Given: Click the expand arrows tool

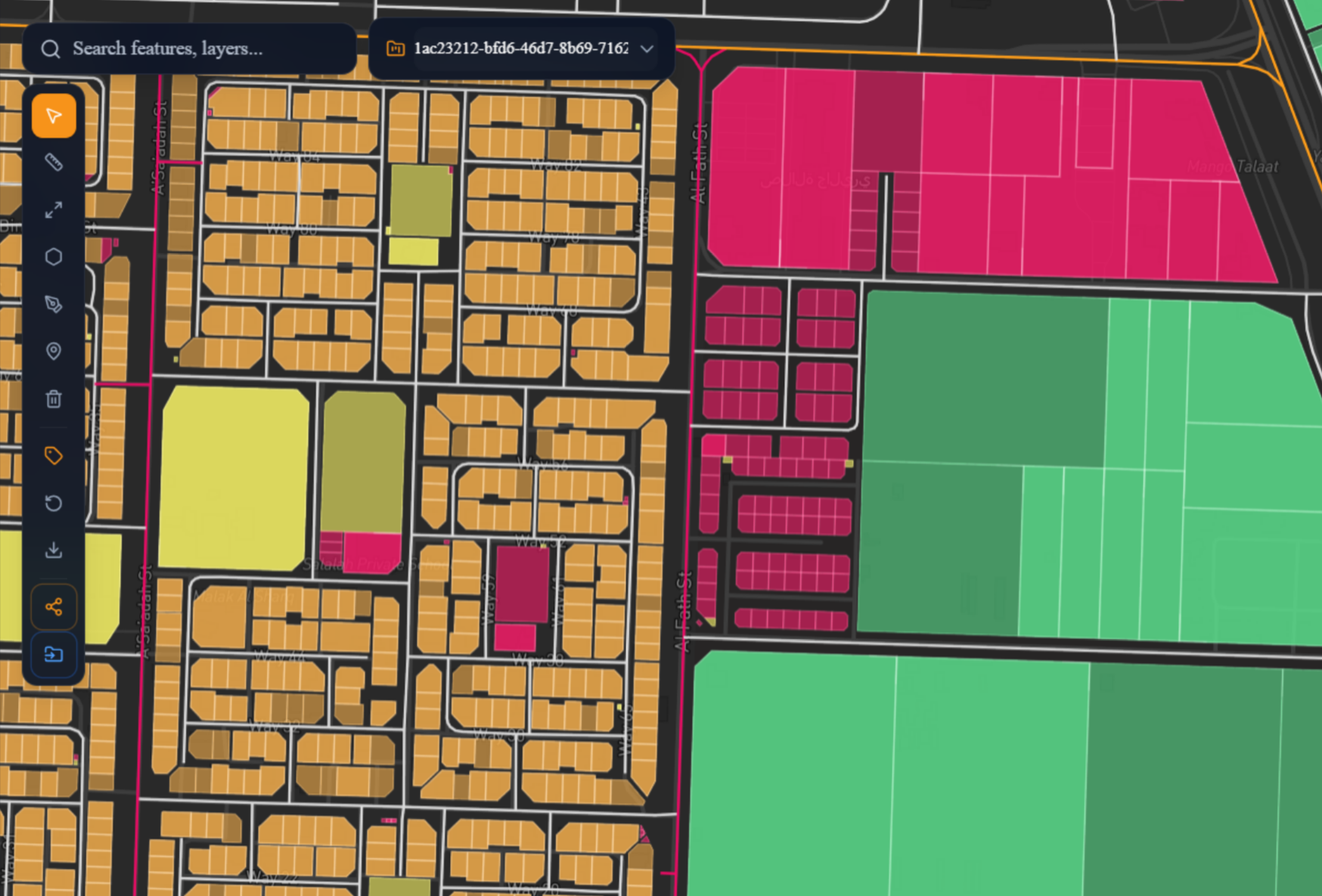Looking at the screenshot, I should tap(54, 210).
